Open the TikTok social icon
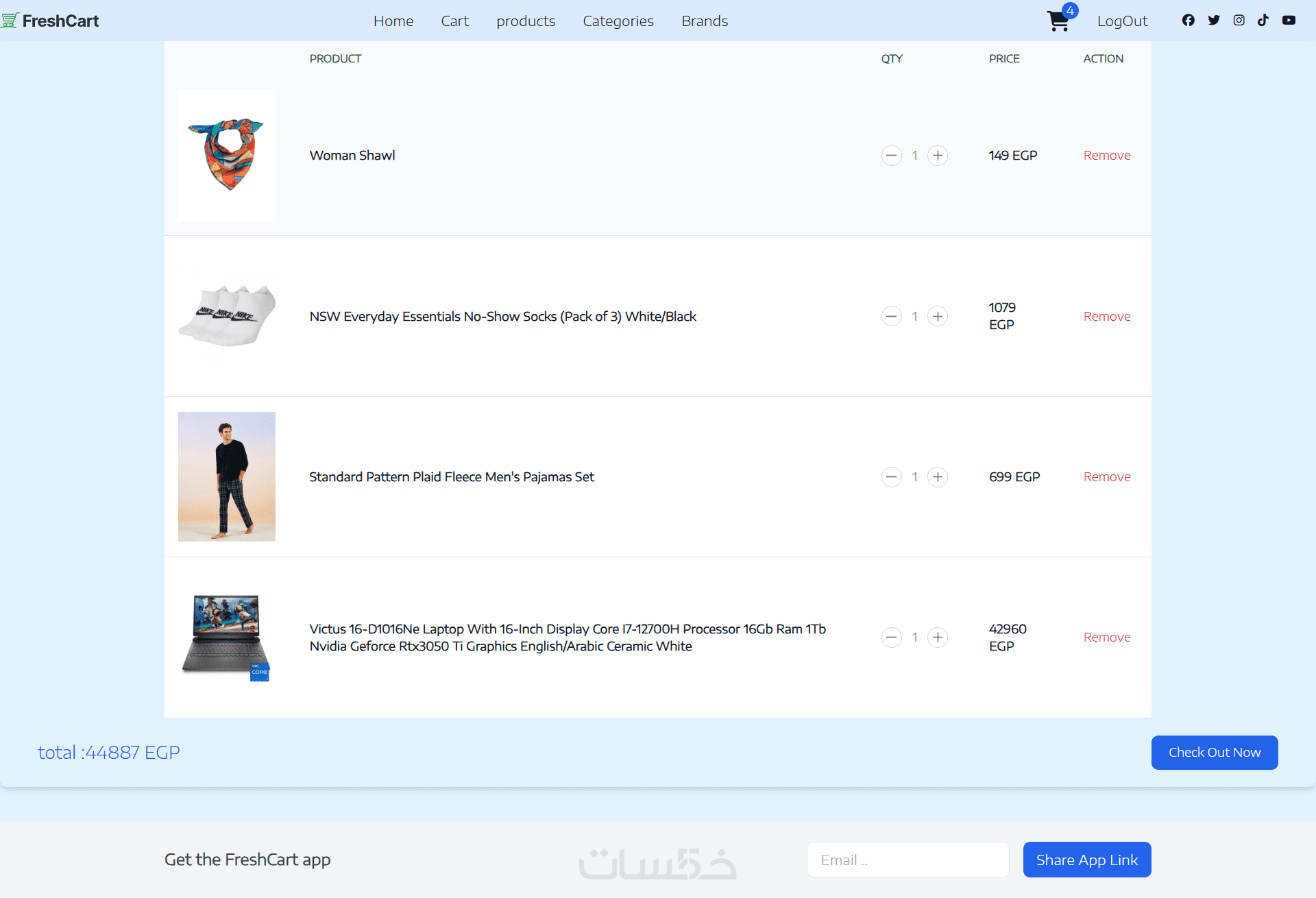 point(1263,21)
